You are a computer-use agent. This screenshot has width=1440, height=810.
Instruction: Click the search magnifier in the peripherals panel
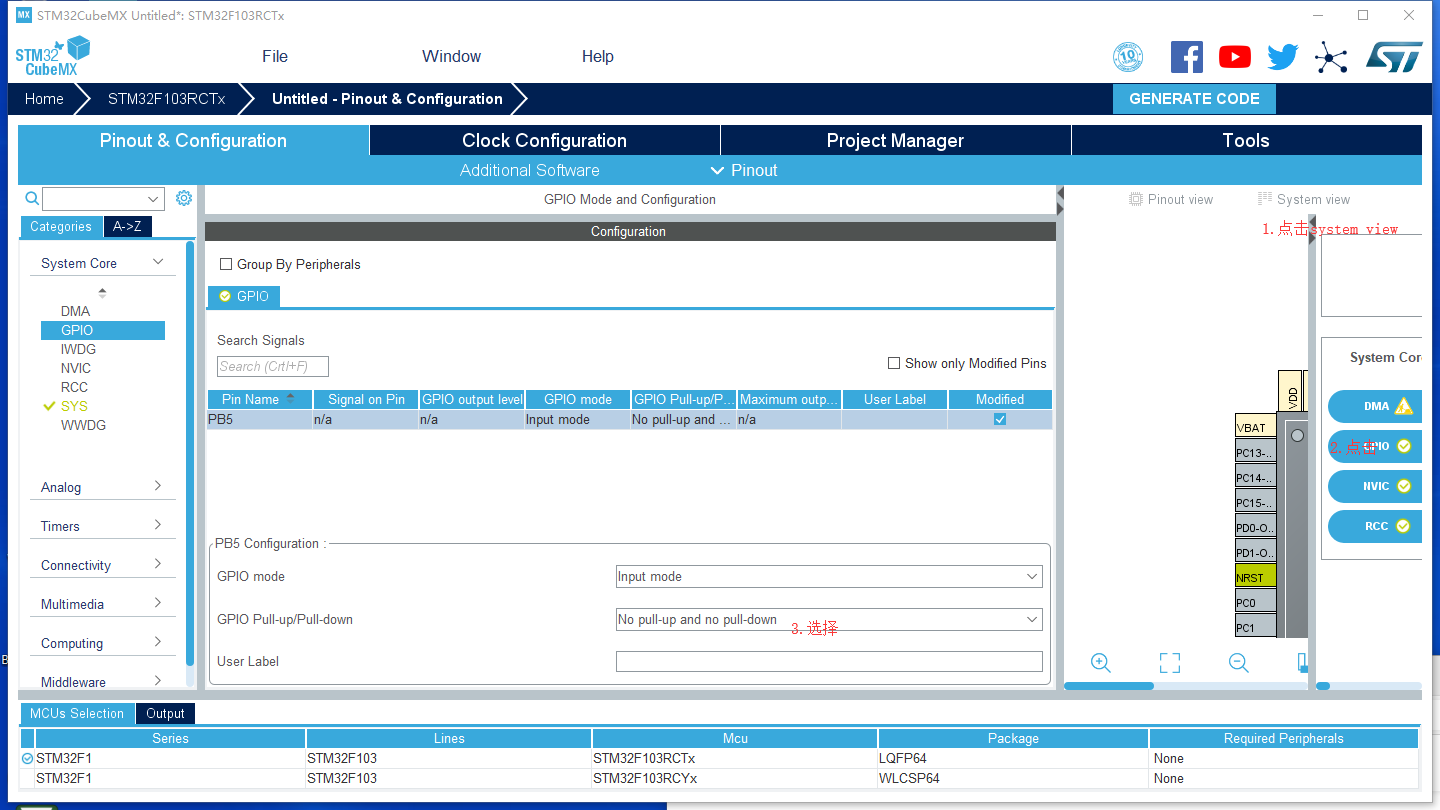tap(31, 198)
